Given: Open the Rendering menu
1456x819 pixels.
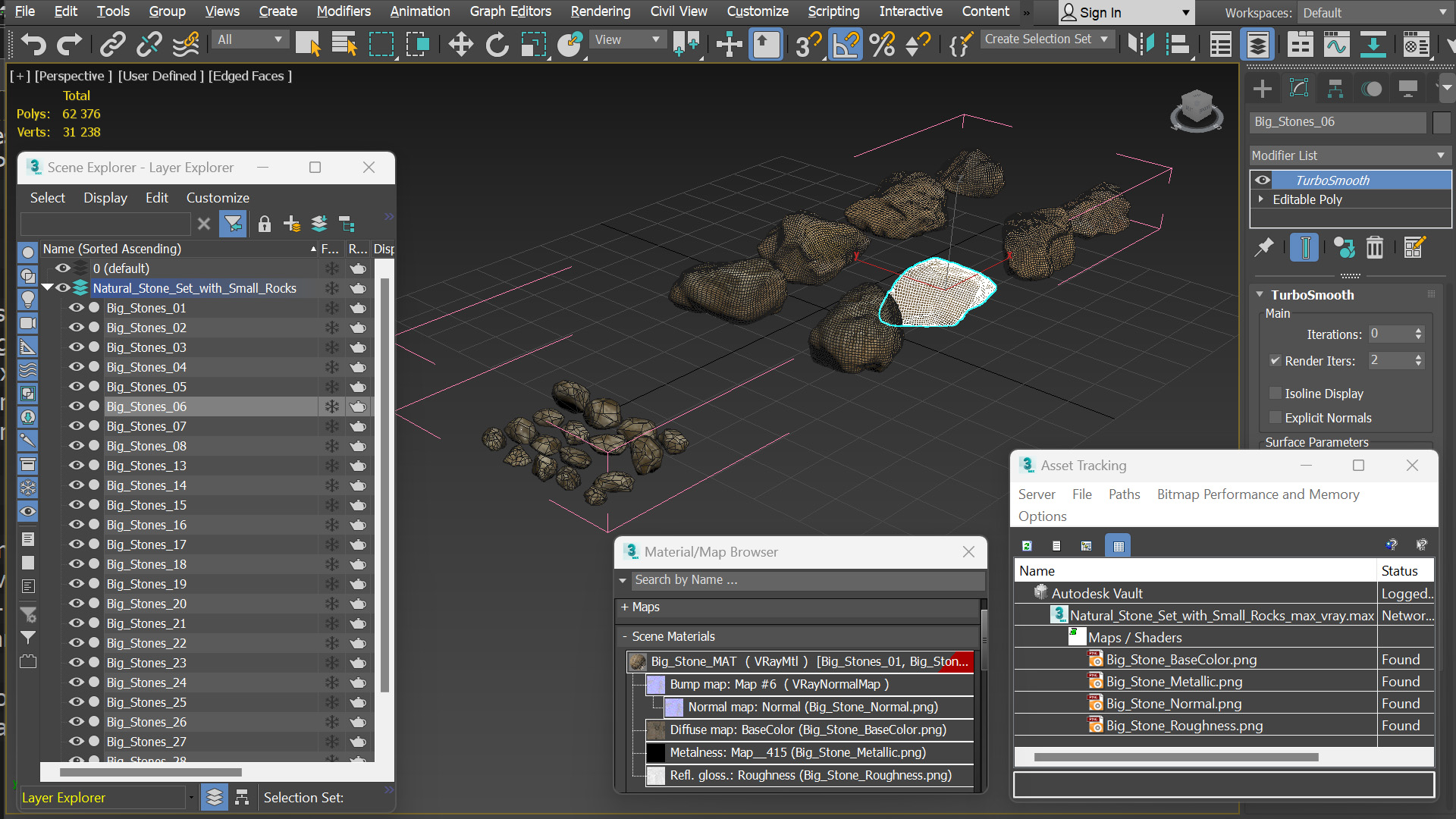Looking at the screenshot, I should [601, 11].
